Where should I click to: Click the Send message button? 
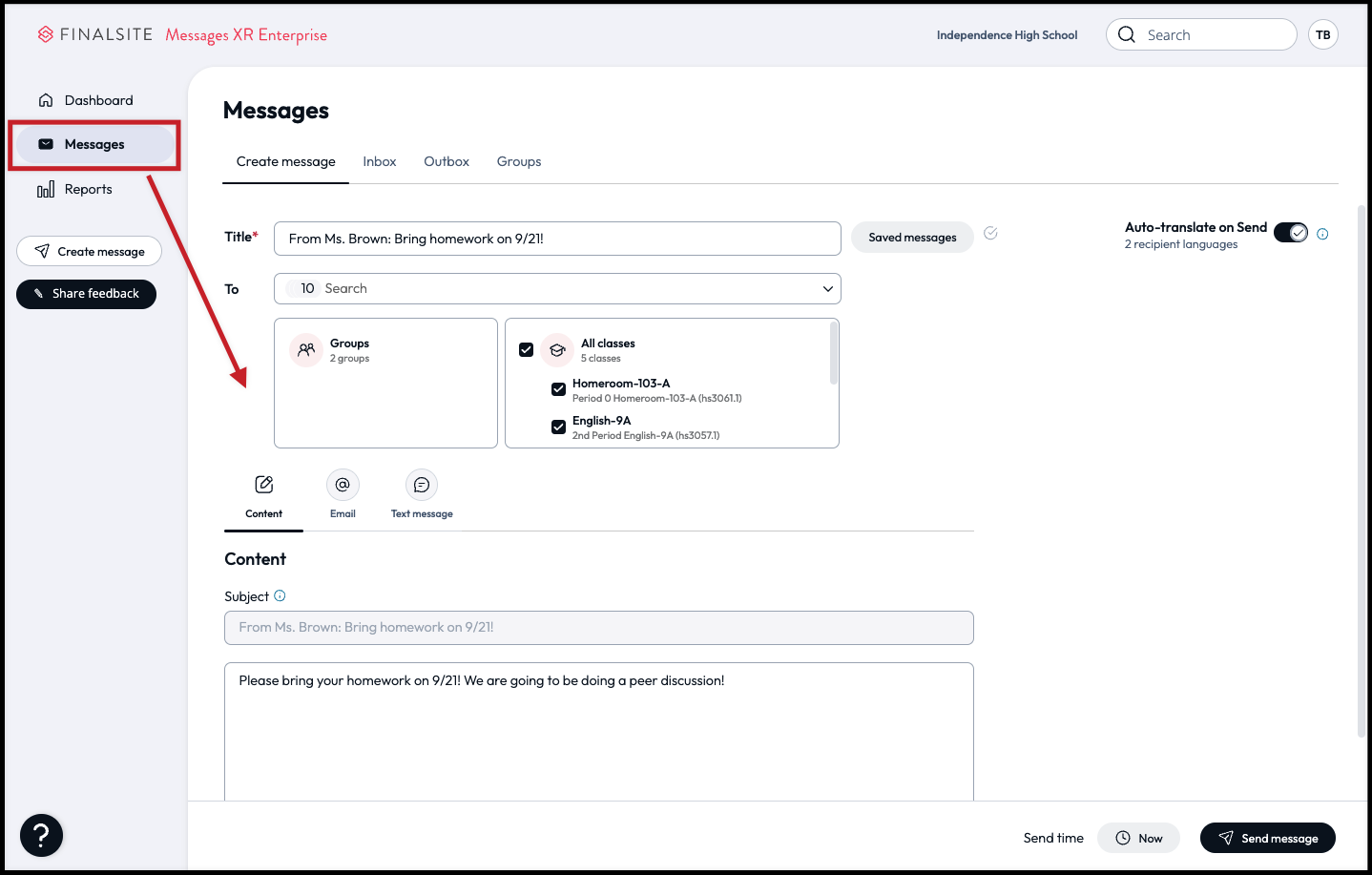click(x=1267, y=838)
